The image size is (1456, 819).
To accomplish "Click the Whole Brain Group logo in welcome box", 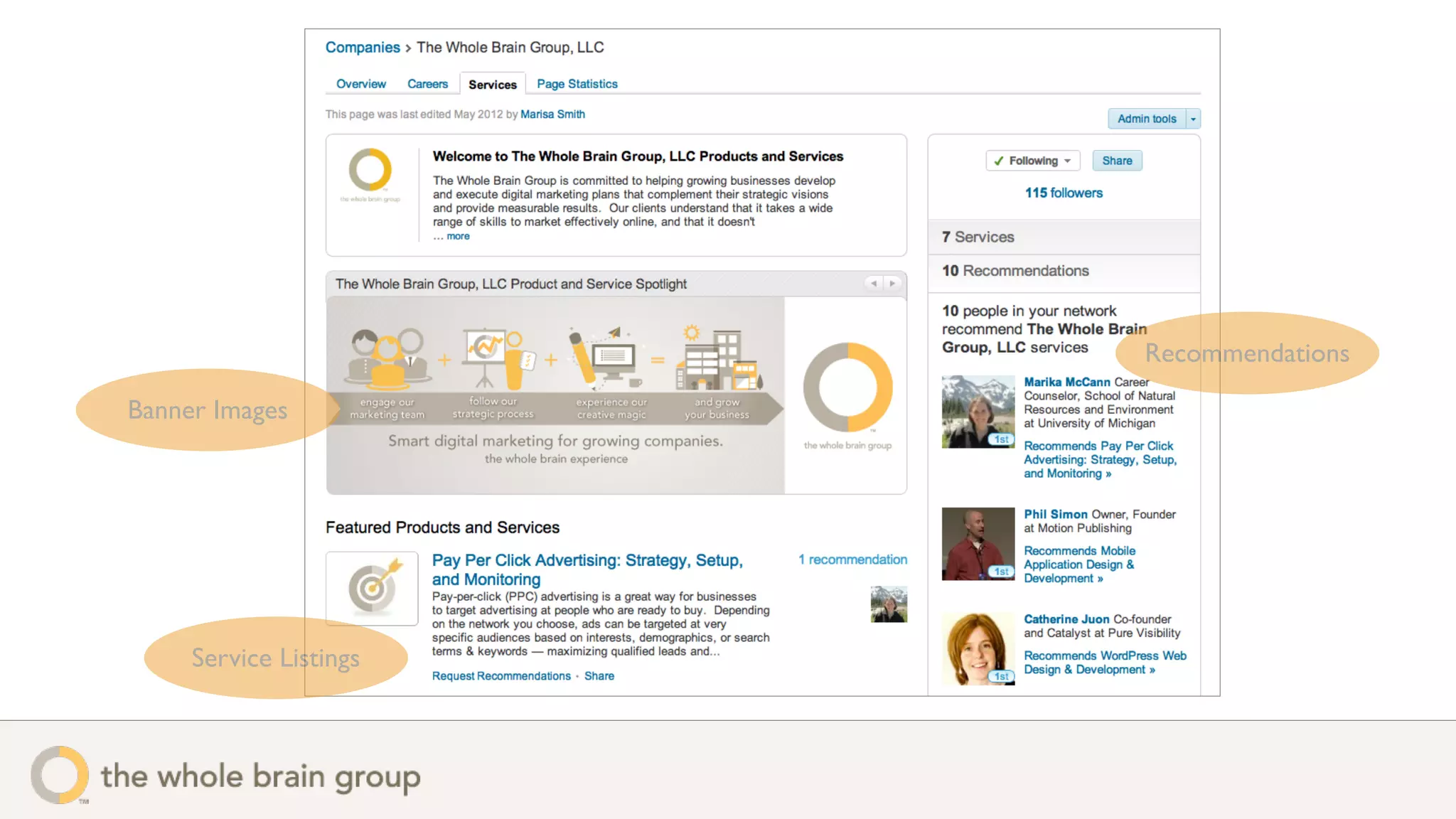I will (370, 175).
